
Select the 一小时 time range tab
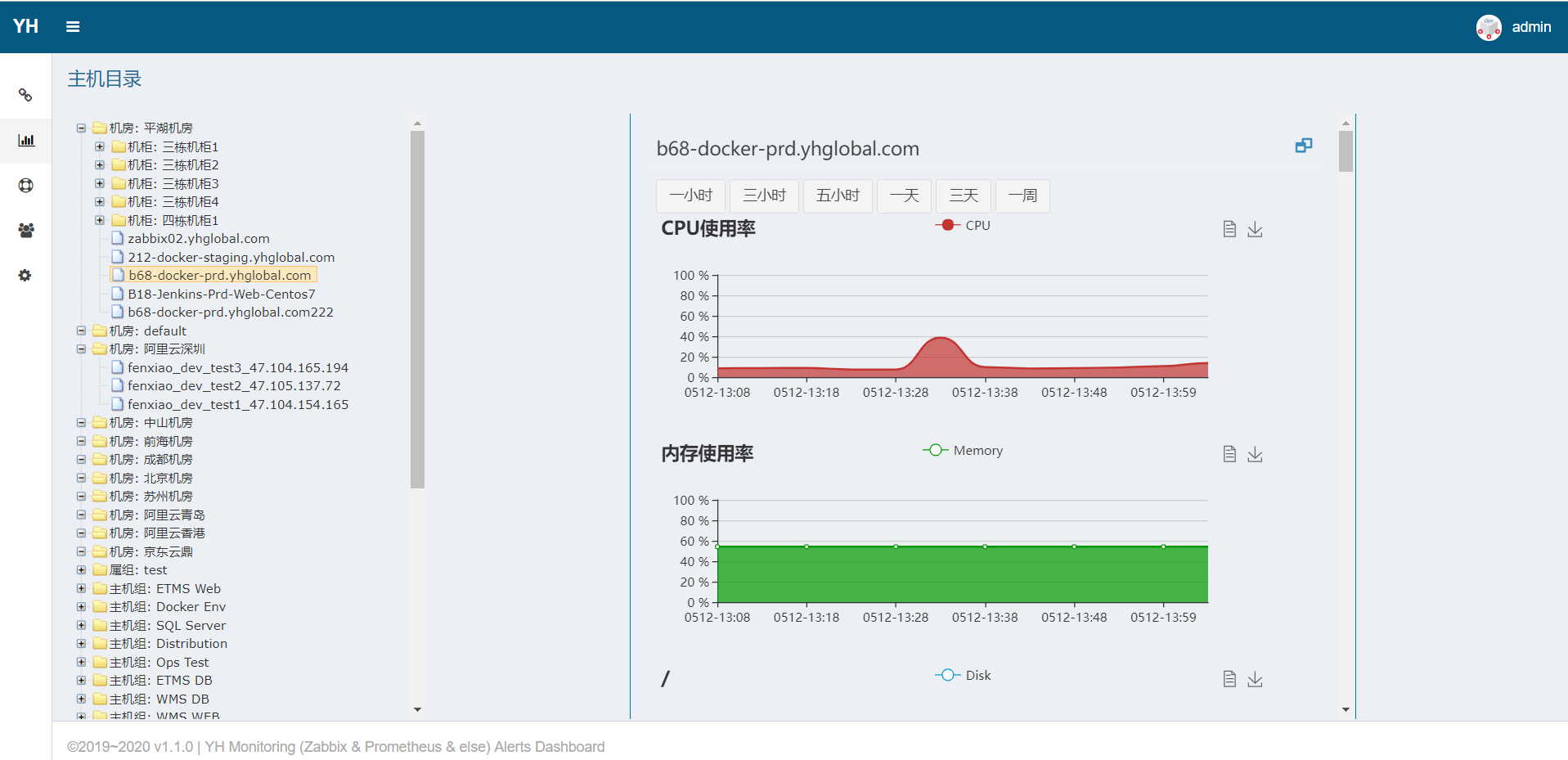[690, 196]
